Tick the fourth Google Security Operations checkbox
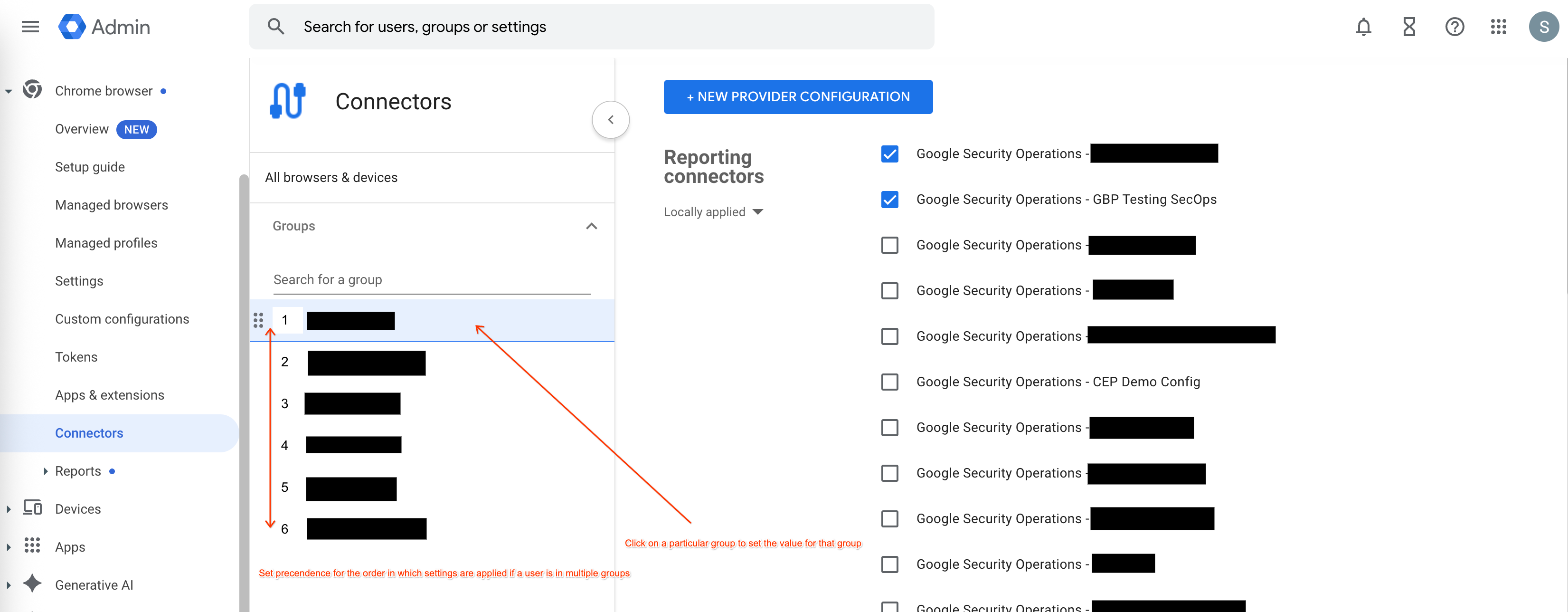Image resolution: width=1568 pixels, height=612 pixels. tap(890, 290)
